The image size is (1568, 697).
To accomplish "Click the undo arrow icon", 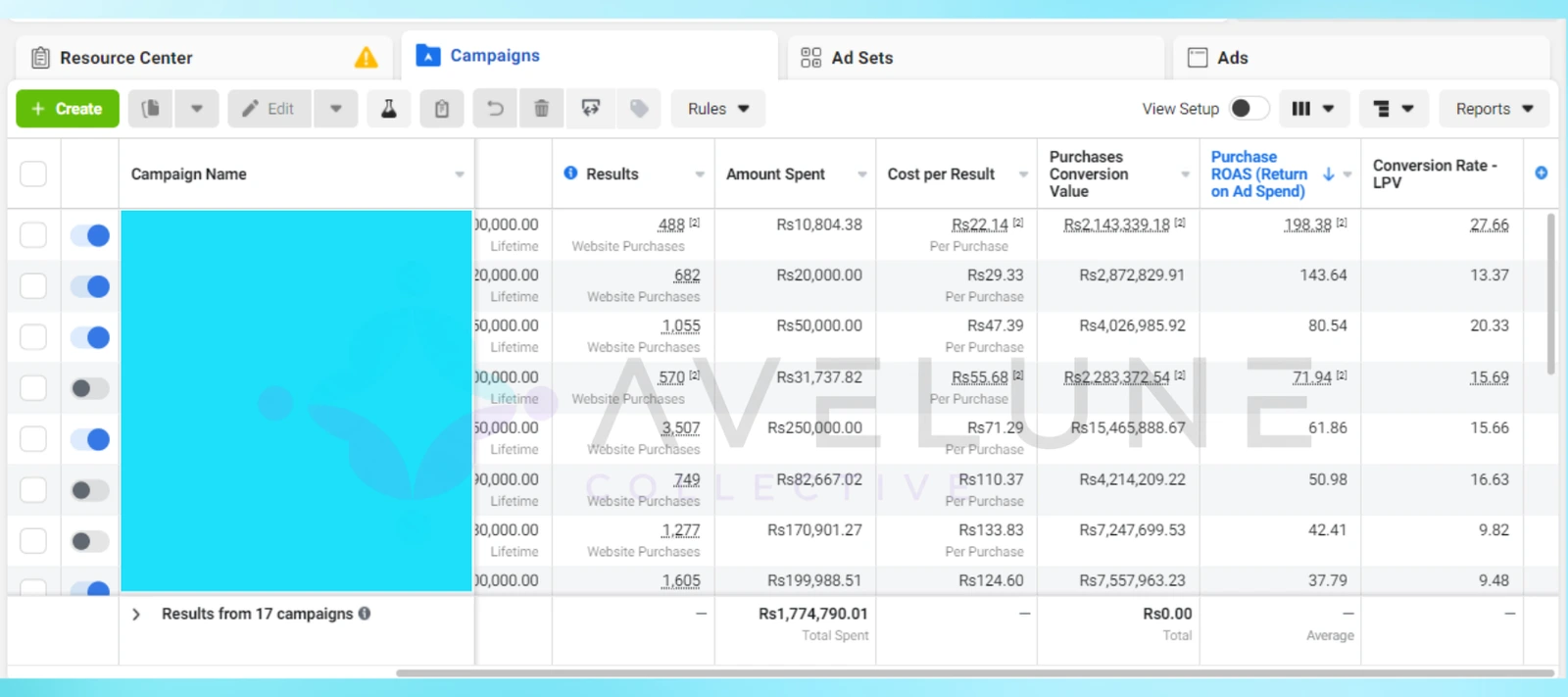I will pos(495,109).
